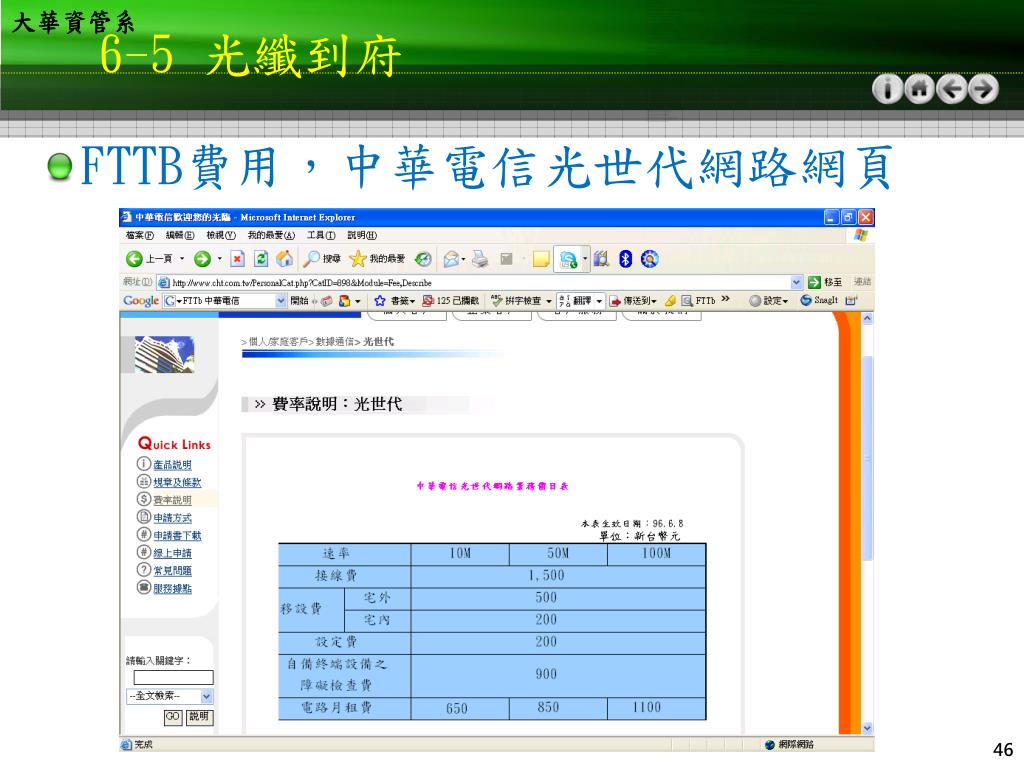
Task: Click slide next arrow button in header
Action: 984,89
